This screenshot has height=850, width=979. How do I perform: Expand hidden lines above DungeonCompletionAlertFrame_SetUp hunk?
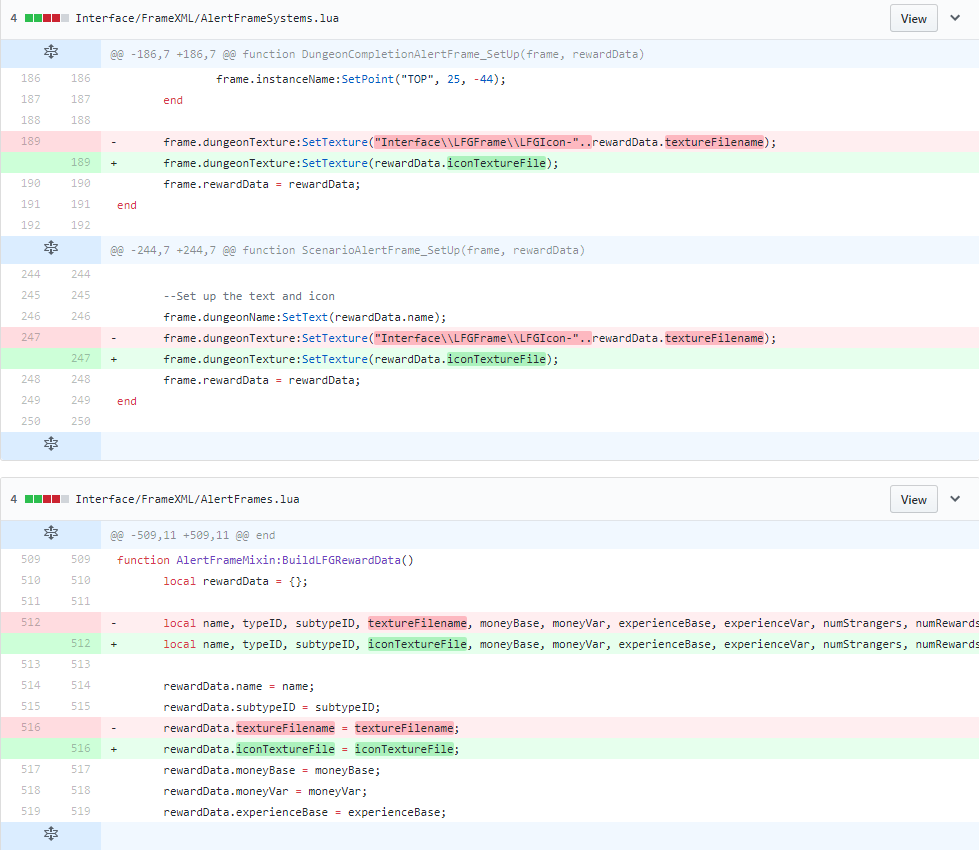[x=51, y=52]
